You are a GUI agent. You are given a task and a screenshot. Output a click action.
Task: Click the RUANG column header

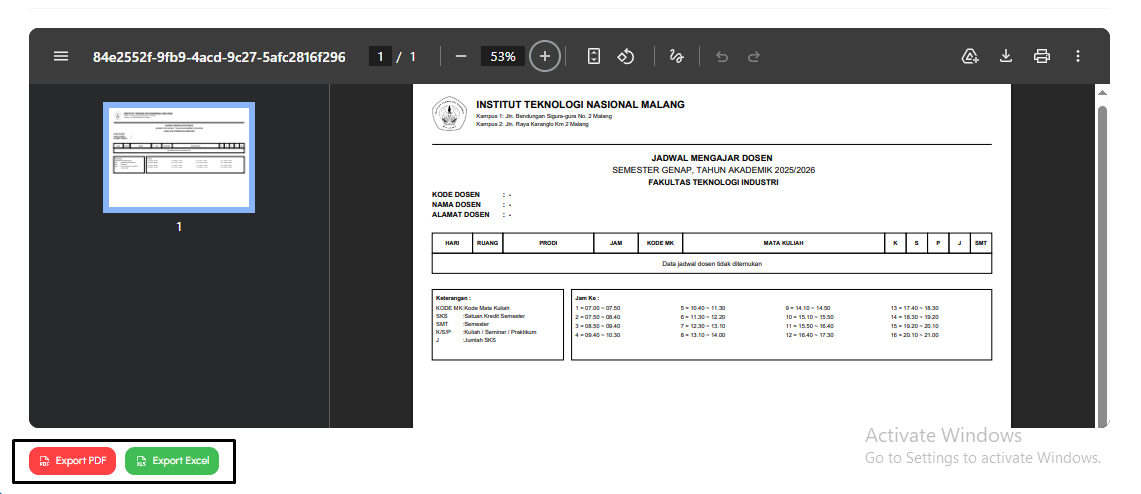488,243
